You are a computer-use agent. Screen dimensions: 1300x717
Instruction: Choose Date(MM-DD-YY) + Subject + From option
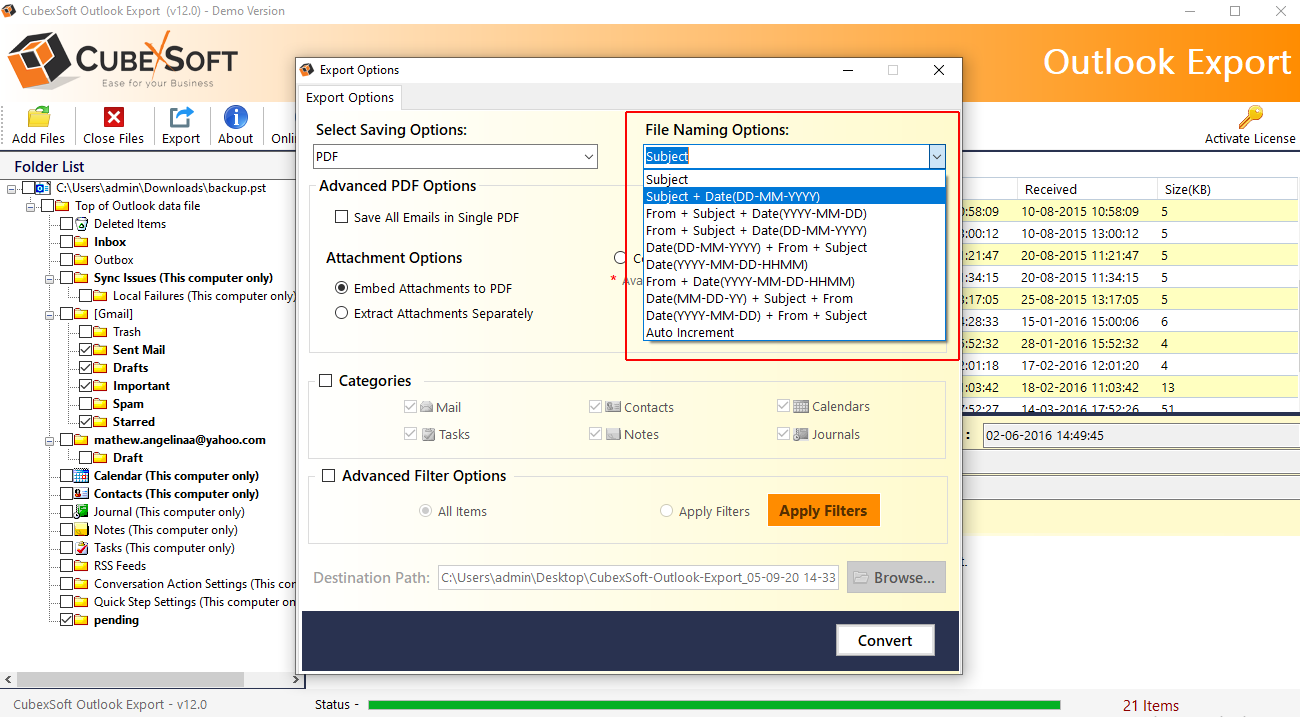(x=794, y=298)
